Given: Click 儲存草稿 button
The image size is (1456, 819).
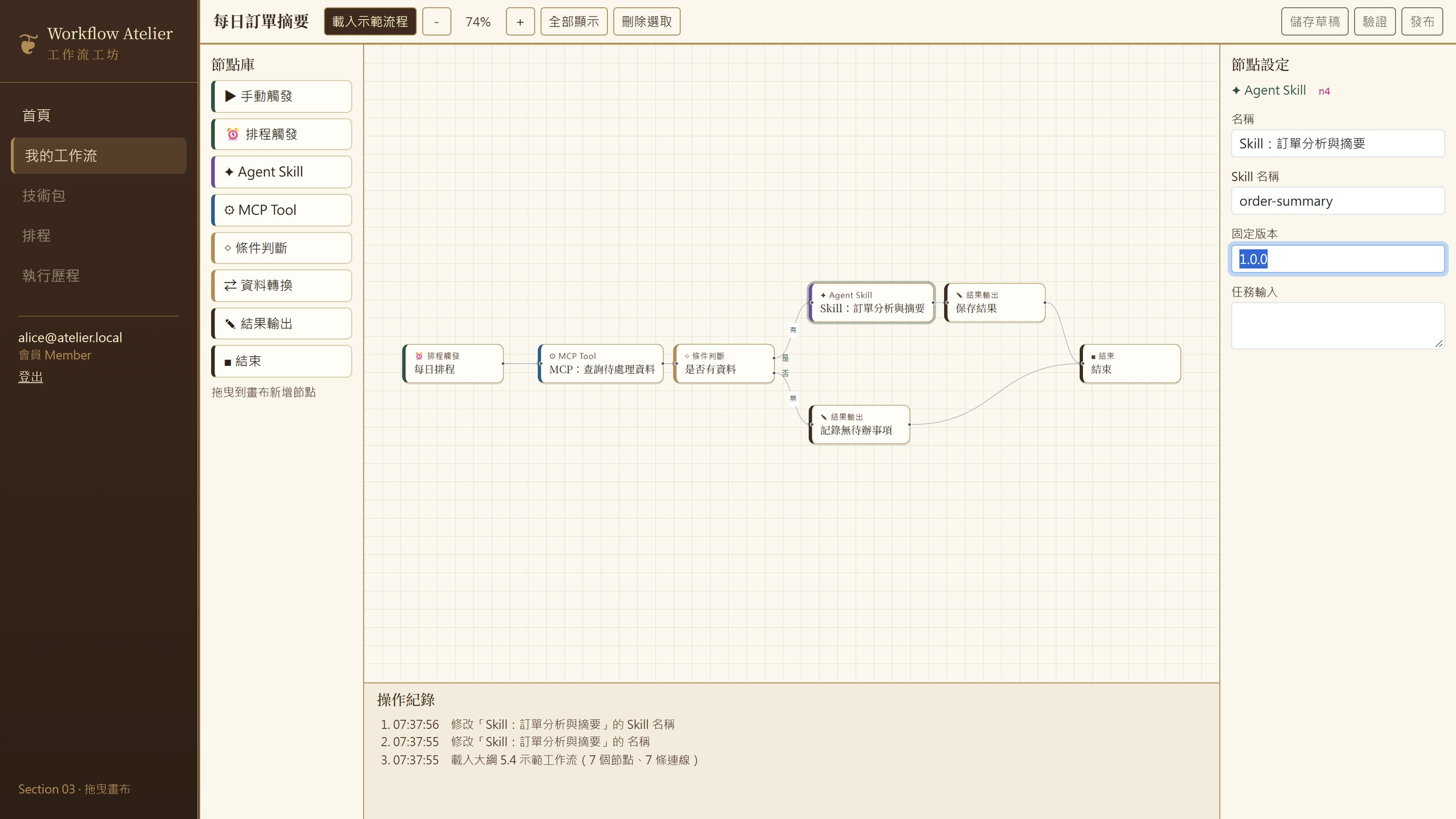Looking at the screenshot, I should coord(1315,21).
